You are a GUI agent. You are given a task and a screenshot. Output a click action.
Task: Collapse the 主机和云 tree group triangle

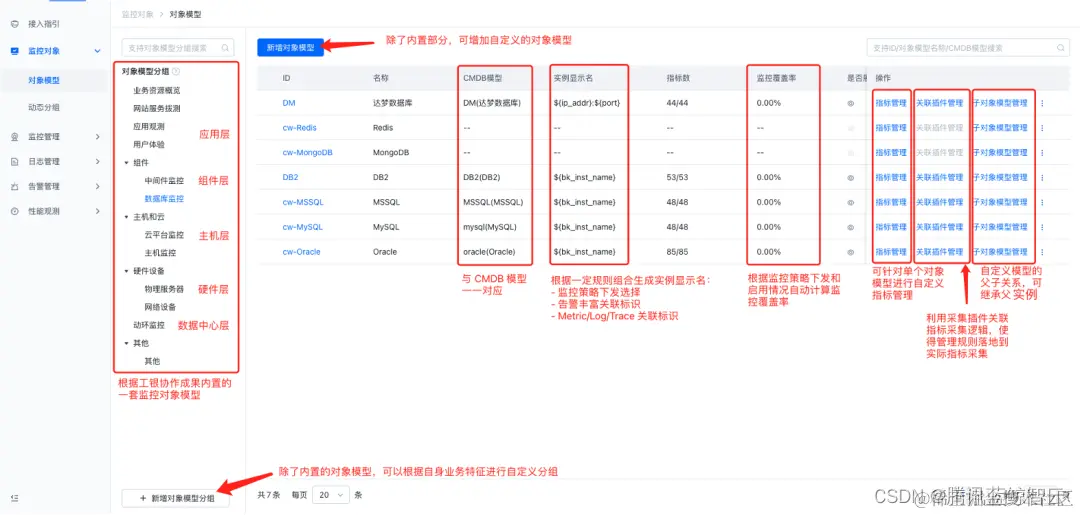tap(127, 217)
